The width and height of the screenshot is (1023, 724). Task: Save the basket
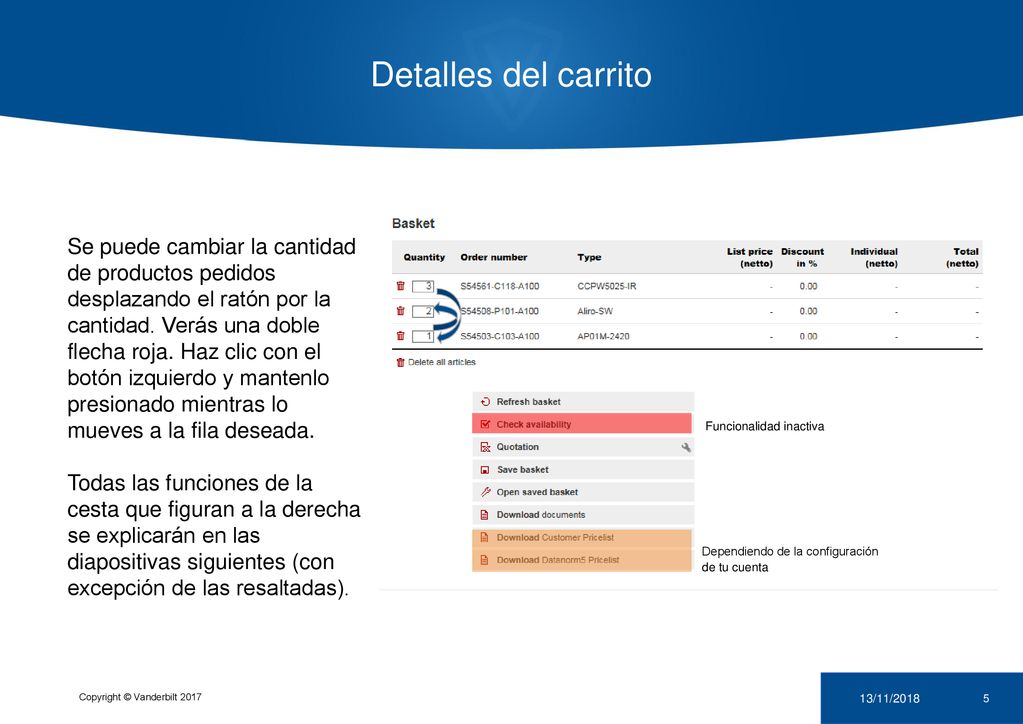tap(583, 470)
